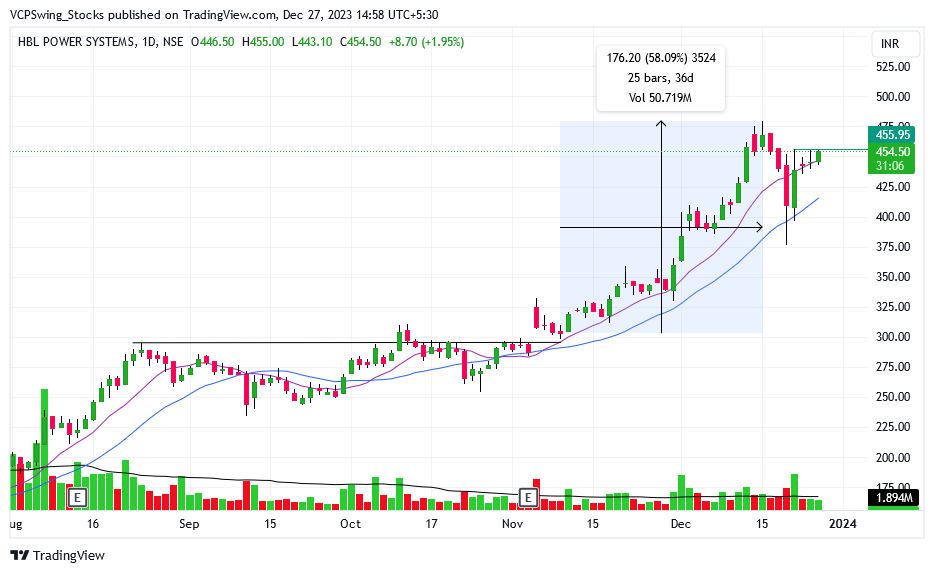
Task: Click the L443.10 low value in header
Action: pyautogui.click(x=312, y=42)
